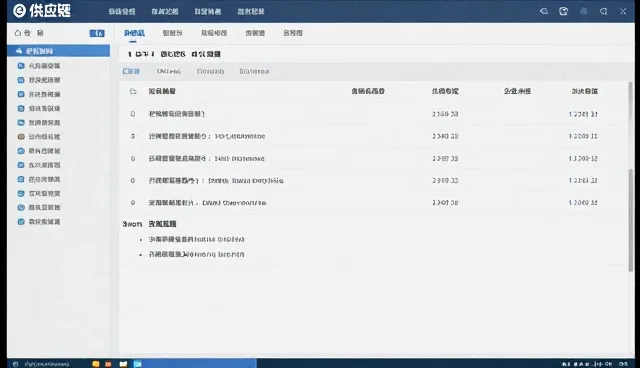Click the taskbar start button
The image size is (640, 368).
[x=15, y=364]
